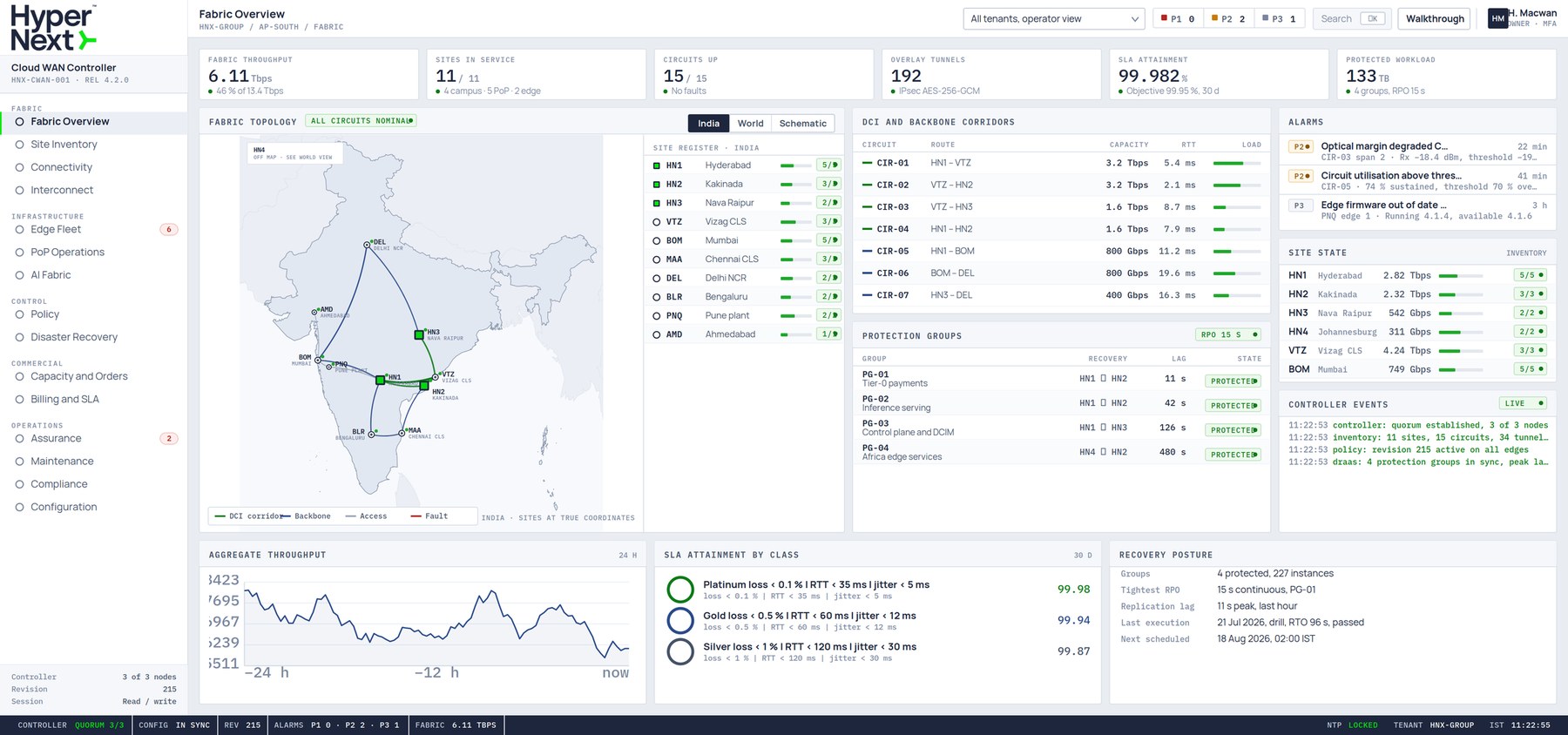Click the 5/5 inventory badge for HN1 Hyderabad

(x=1531, y=275)
